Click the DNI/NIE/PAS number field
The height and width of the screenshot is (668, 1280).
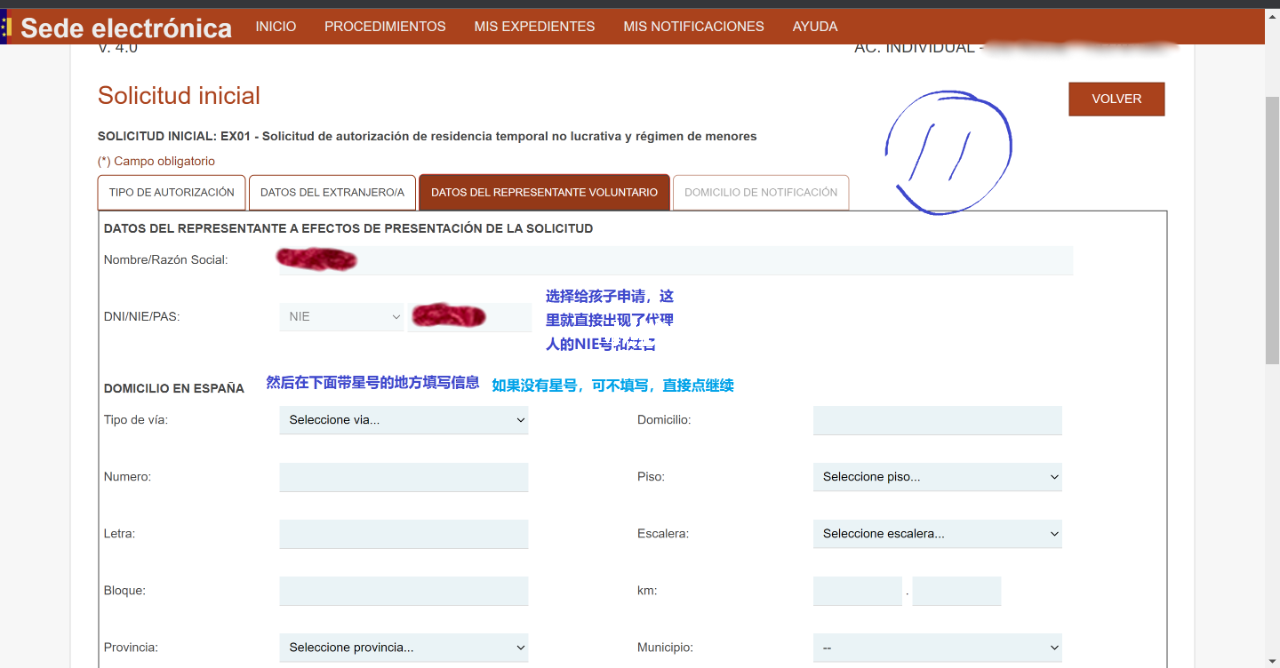coord(470,317)
